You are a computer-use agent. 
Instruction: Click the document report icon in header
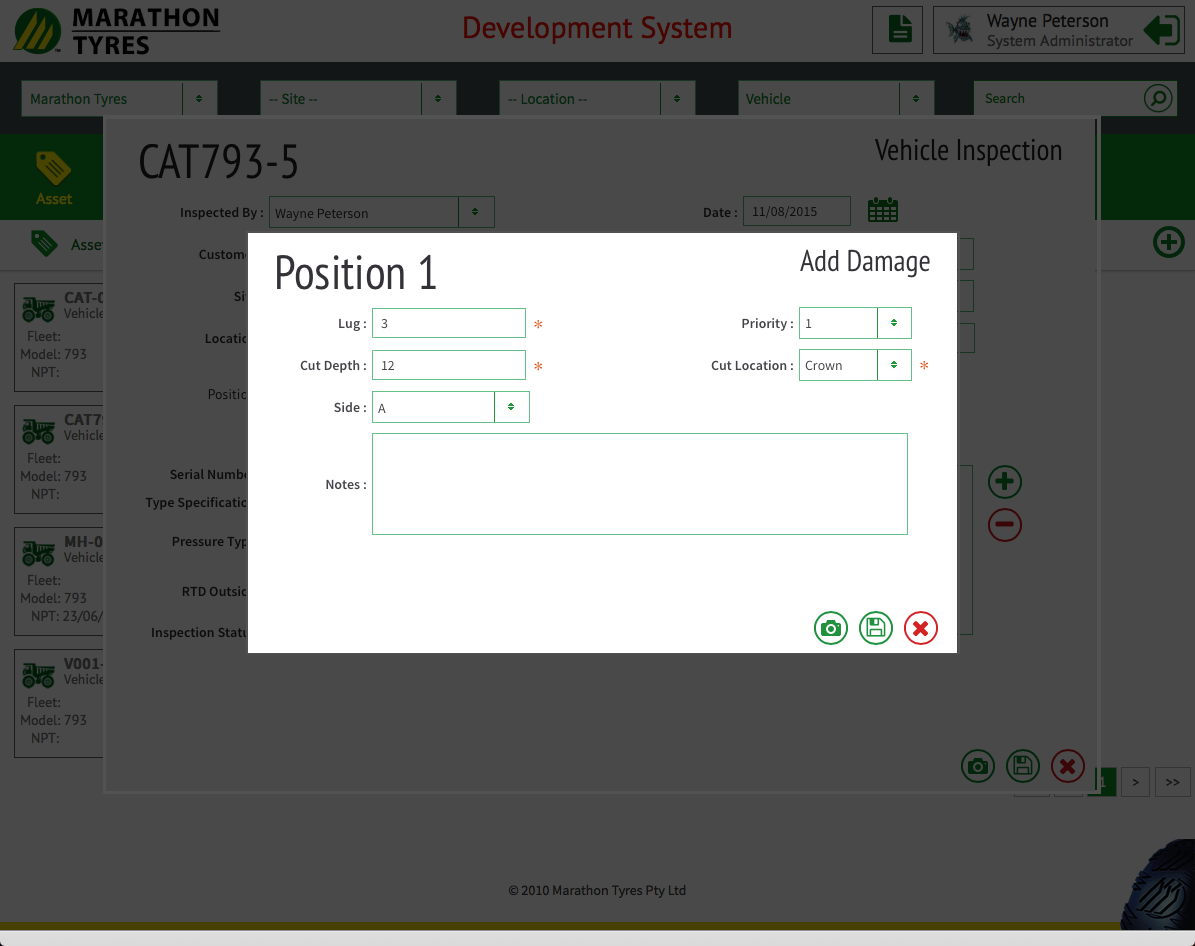point(897,30)
